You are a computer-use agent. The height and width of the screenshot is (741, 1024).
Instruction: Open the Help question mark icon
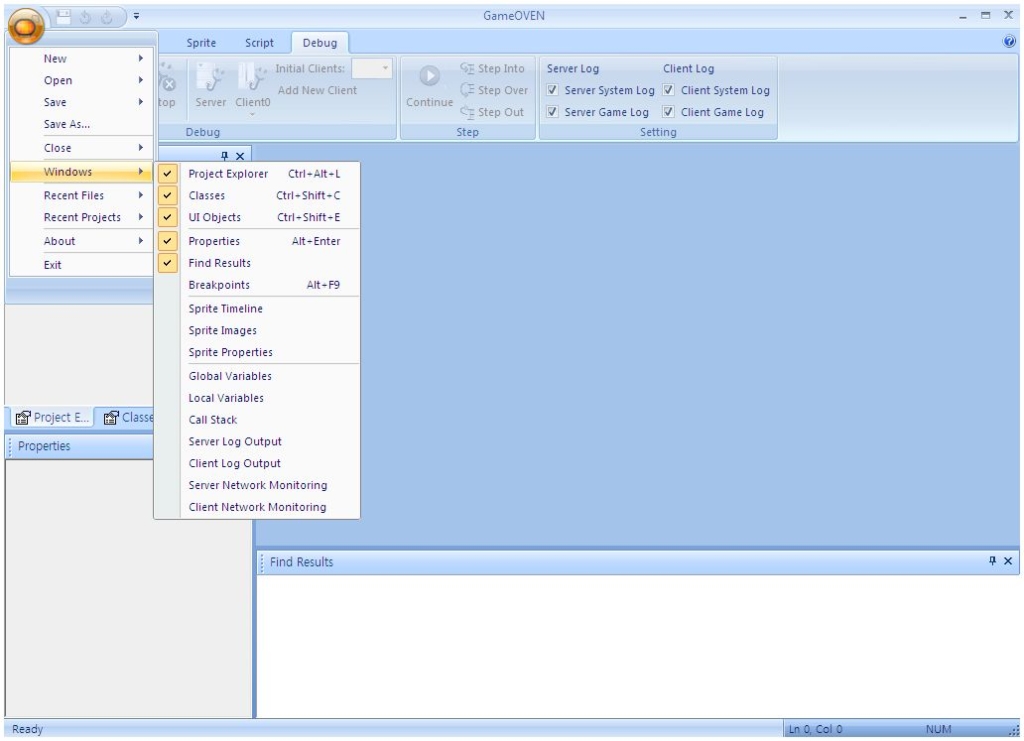click(x=1009, y=42)
